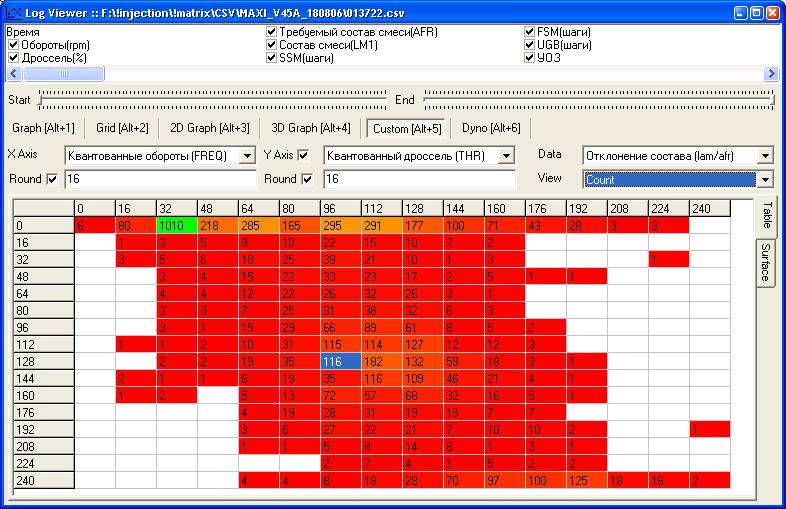Select the green table cell with 1010
Viewport: 786px width, 509px height.
175,226
